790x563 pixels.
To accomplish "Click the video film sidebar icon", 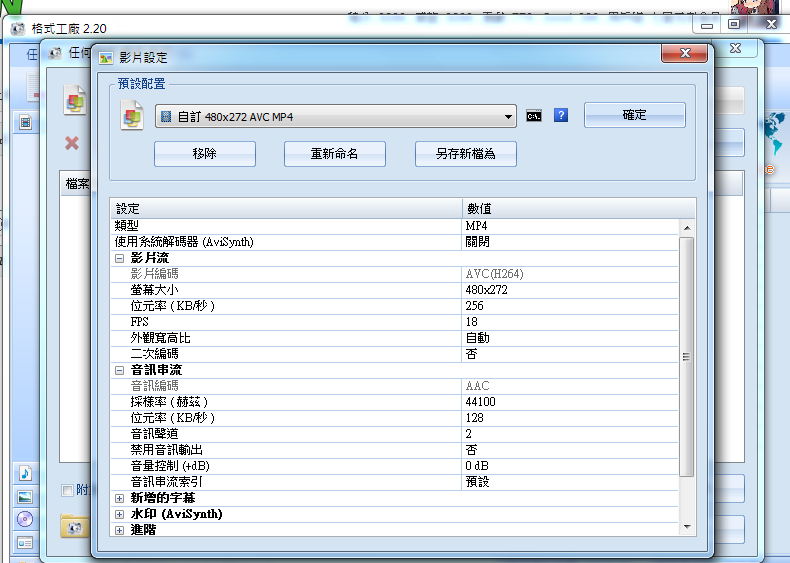I will point(25,123).
